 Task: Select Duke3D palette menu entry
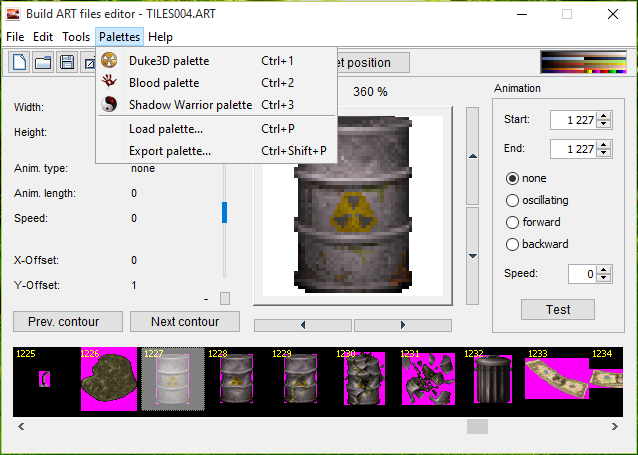tap(216, 61)
